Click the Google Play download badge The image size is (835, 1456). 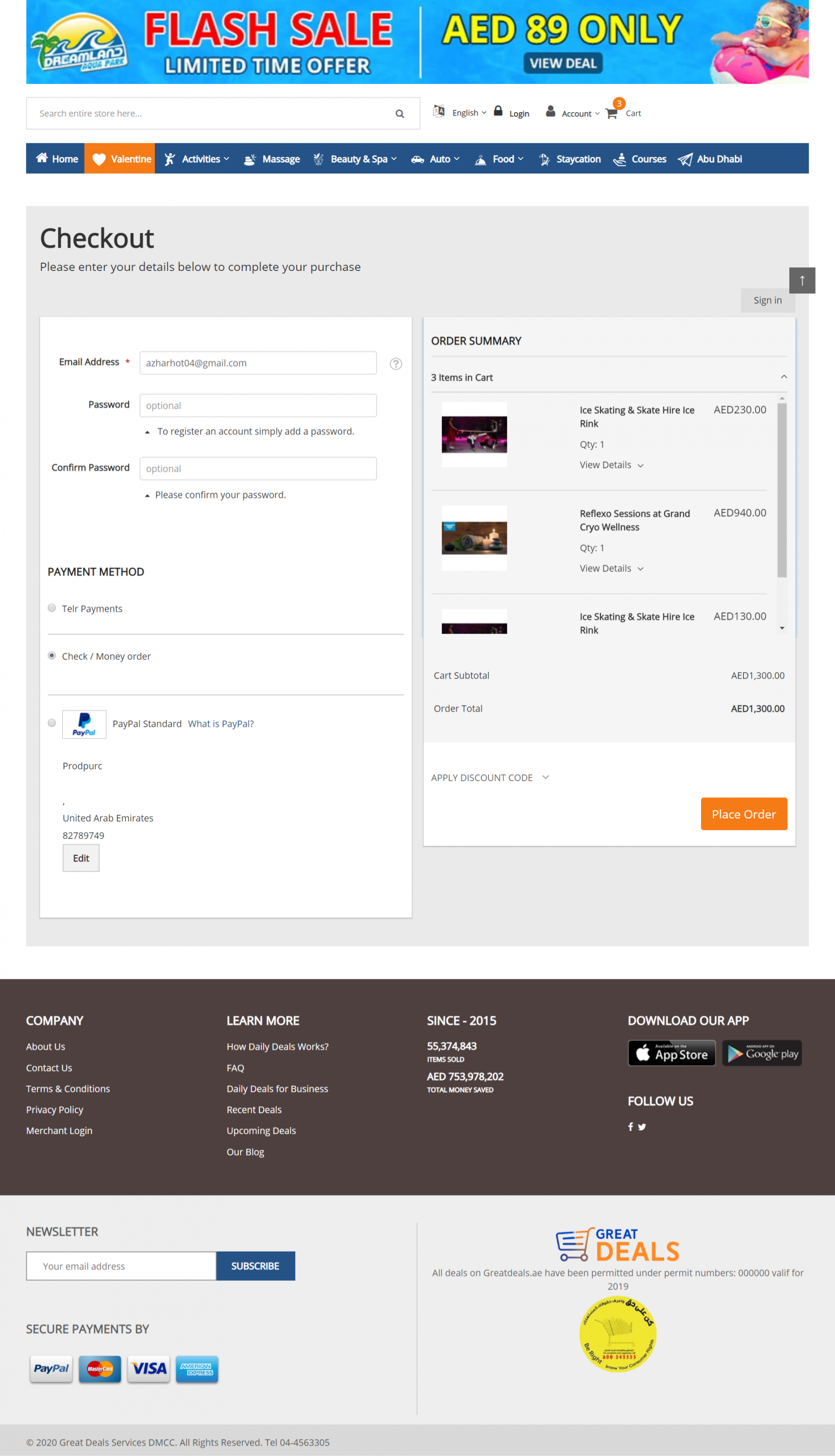point(762,1053)
